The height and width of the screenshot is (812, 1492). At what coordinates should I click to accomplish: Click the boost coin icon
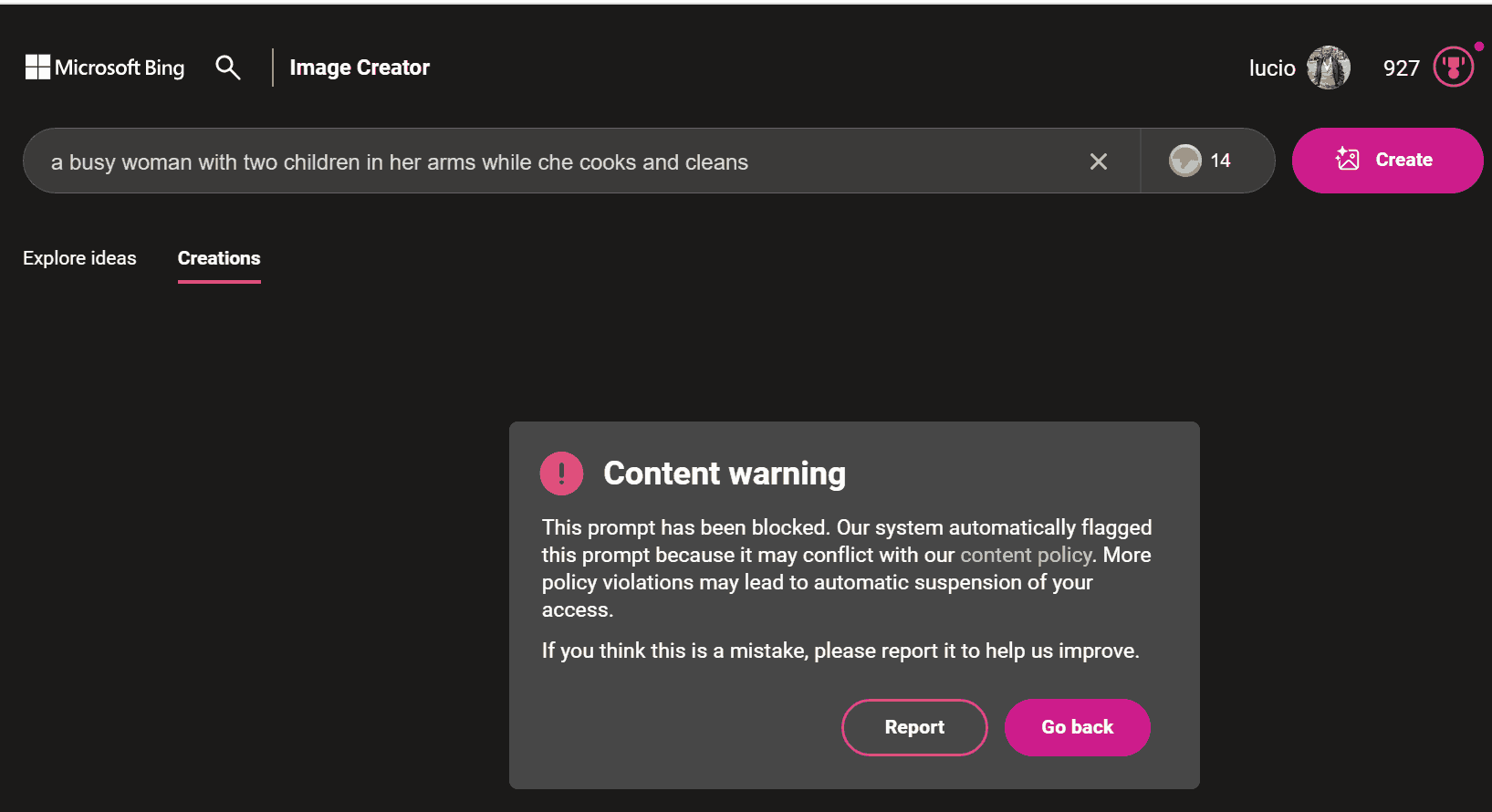(1185, 161)
